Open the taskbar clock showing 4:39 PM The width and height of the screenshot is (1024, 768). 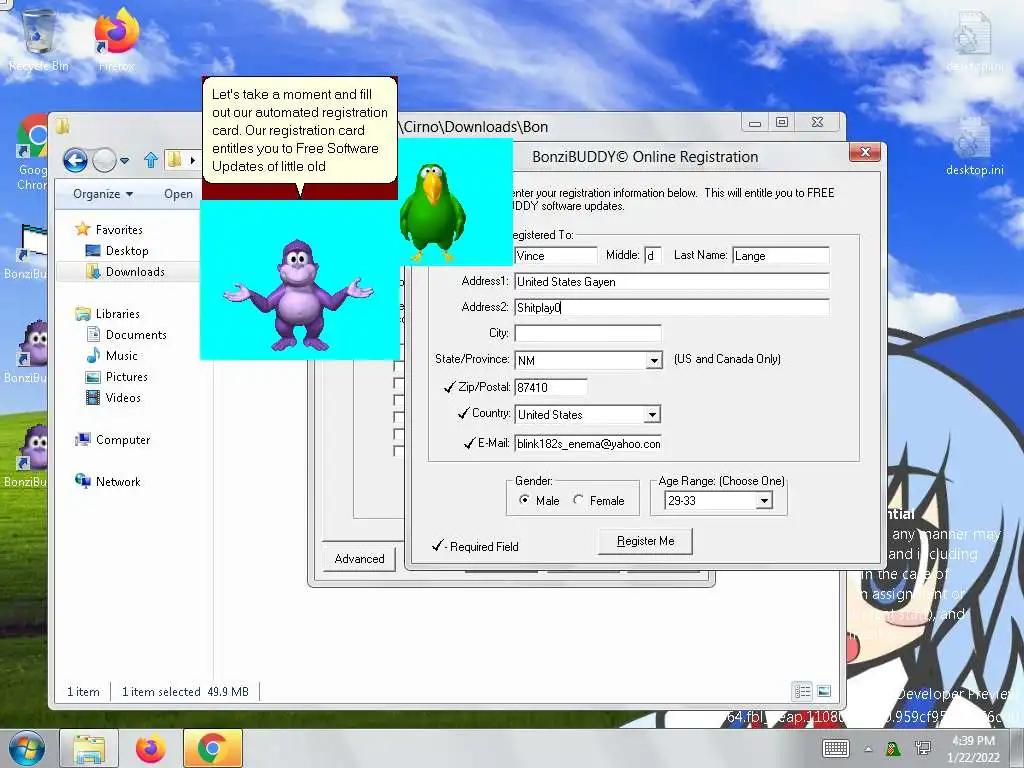(973, 748)
